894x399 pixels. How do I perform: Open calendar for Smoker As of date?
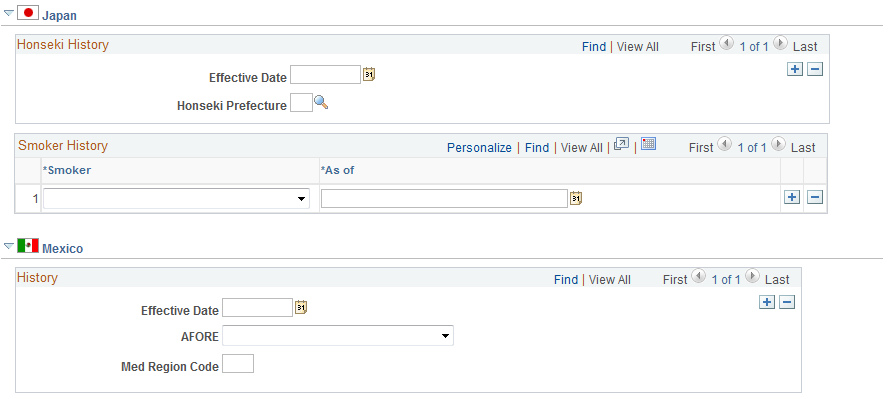(576, 198)
